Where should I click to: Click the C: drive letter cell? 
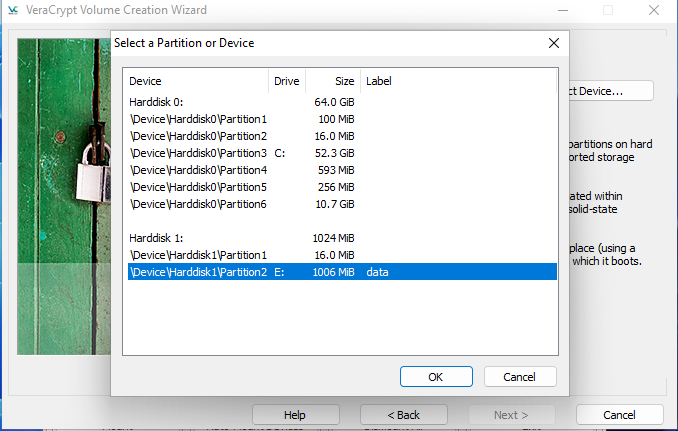[280, 153]
